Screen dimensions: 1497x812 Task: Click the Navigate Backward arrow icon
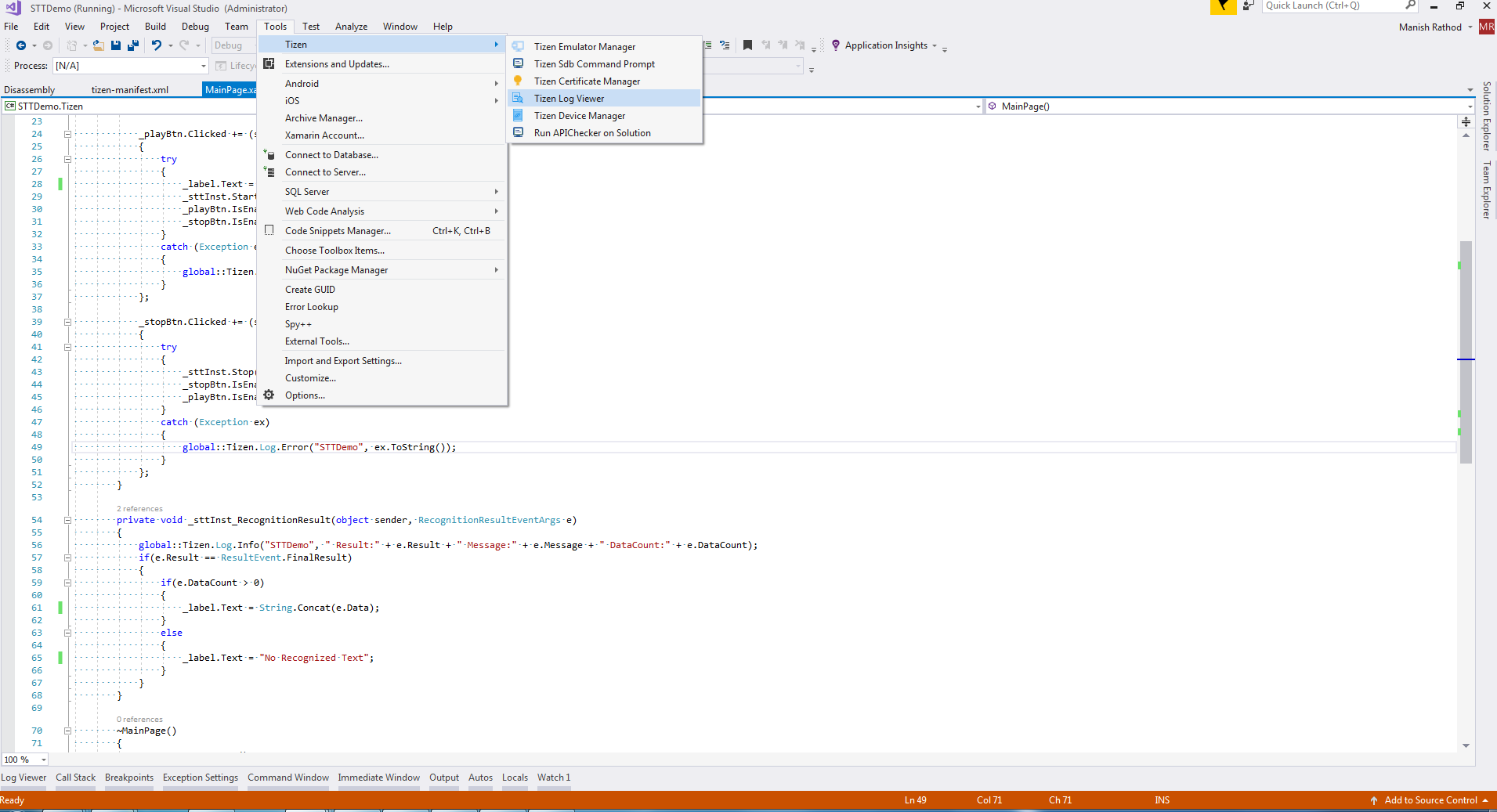pos(21,45)
